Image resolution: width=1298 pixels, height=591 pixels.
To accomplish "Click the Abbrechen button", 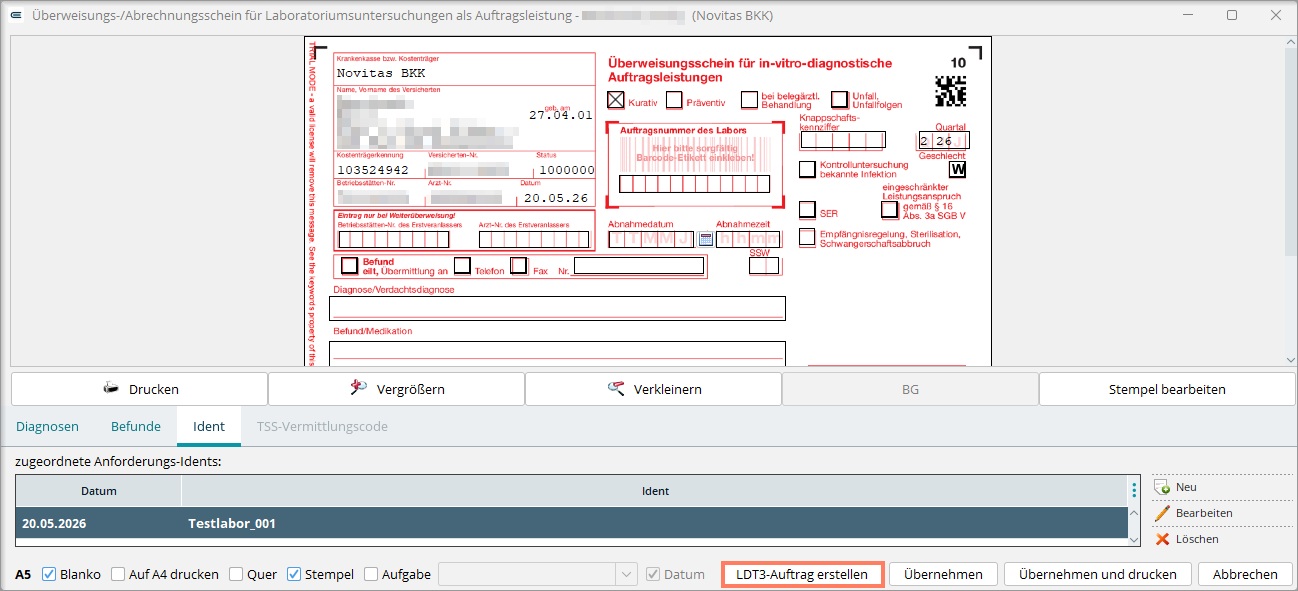I will (x=1245, y=574).
